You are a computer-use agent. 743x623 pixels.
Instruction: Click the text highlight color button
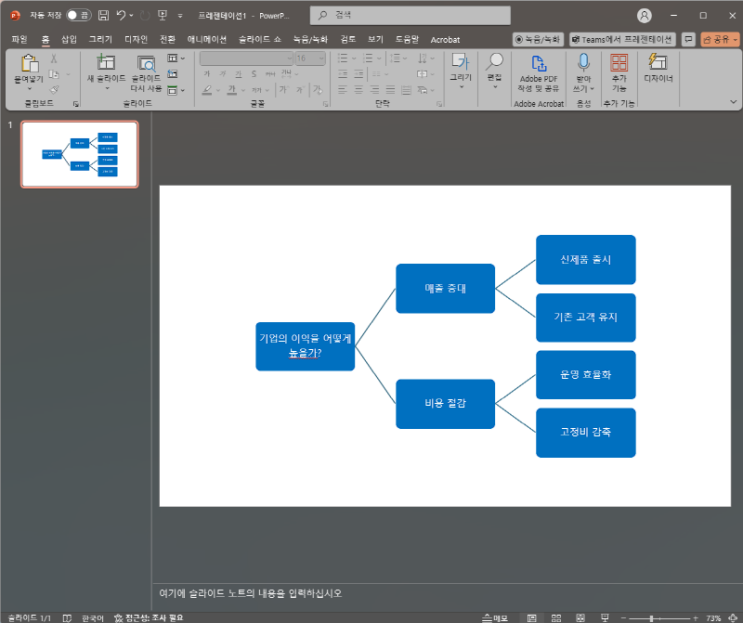pyautogui.click(x=207, y=90)
